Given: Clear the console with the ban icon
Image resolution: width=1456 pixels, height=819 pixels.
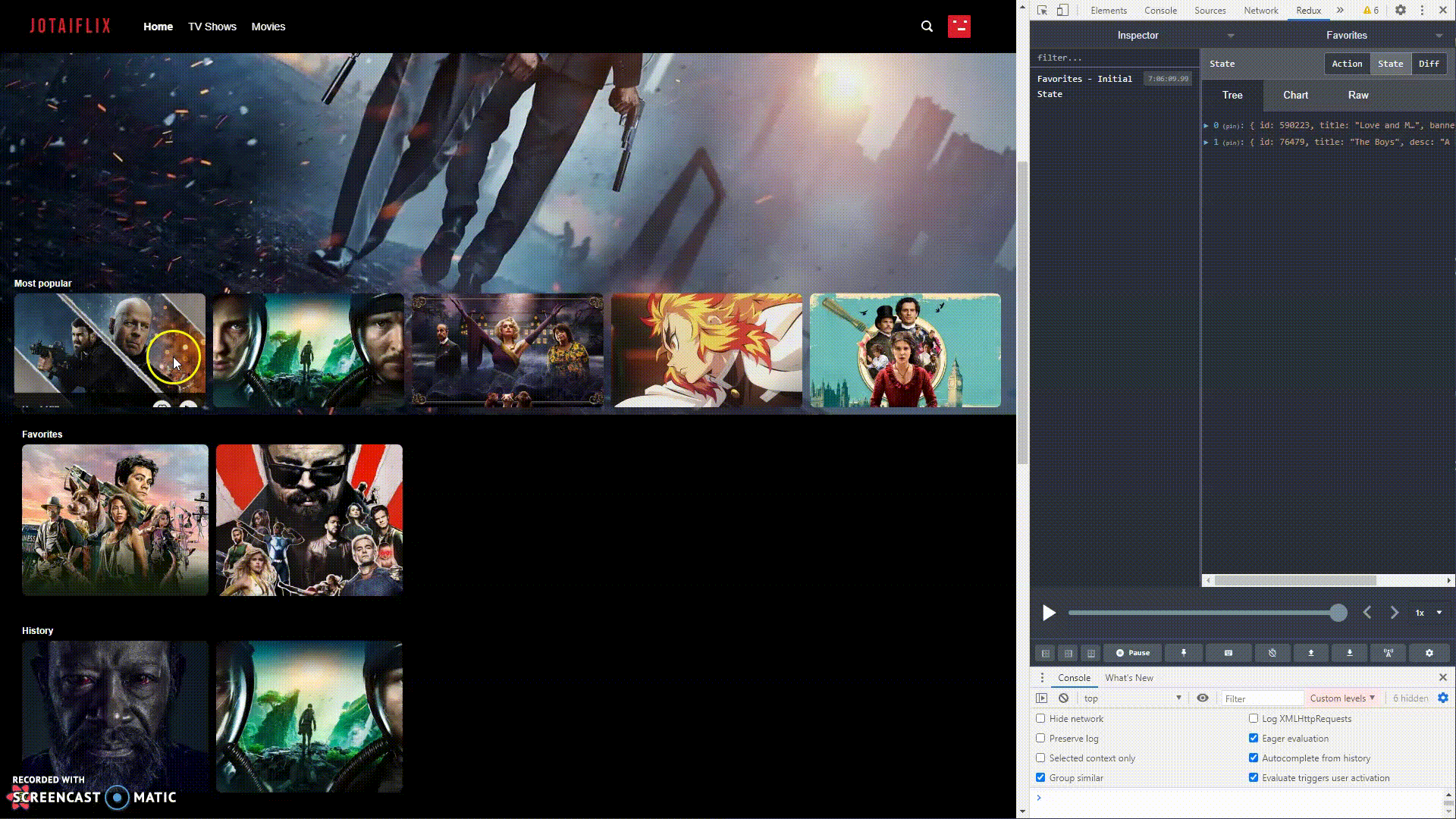Looking at the screenshot, I should (x=1063, y=698).
